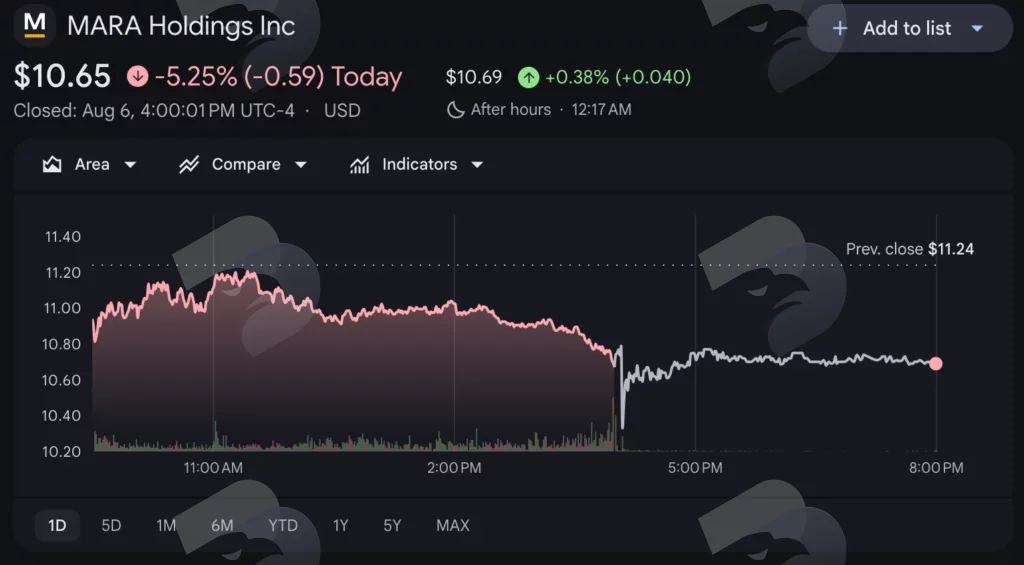This screenshot has width=1024, height=565.
Task: Click the pink endpoint dot on the chart
Action: coord(936,364)
